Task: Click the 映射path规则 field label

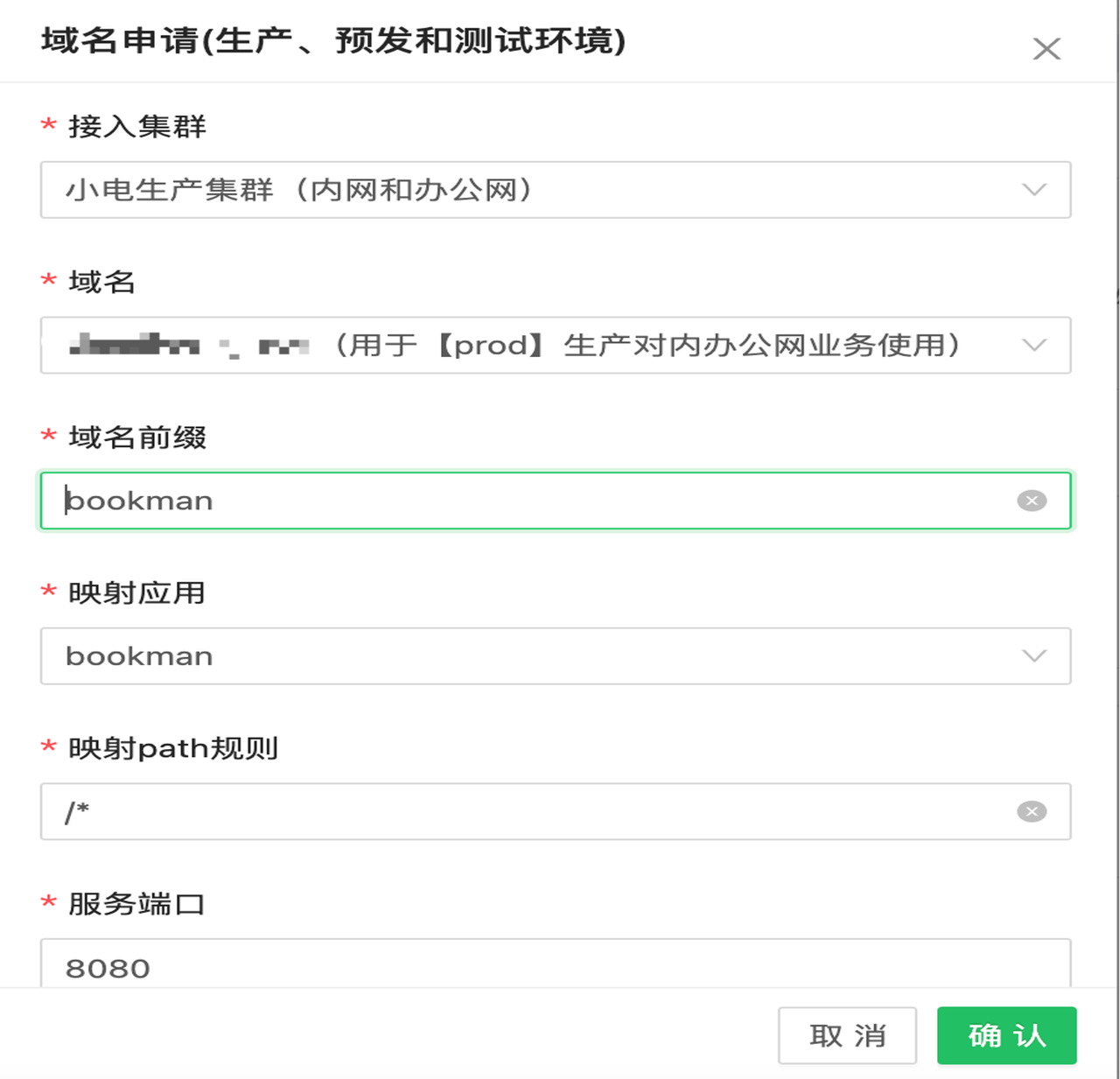Action: click(173, 749)
